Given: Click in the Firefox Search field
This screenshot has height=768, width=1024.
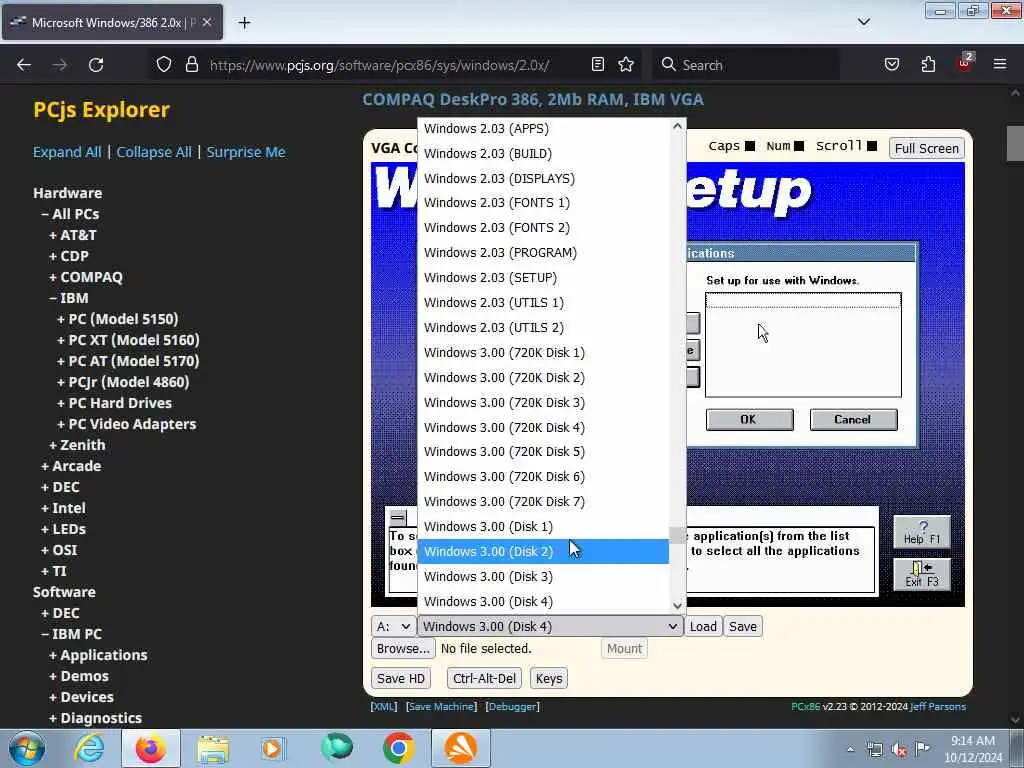Looking at the screenshot, I should [x=748, y=65].
